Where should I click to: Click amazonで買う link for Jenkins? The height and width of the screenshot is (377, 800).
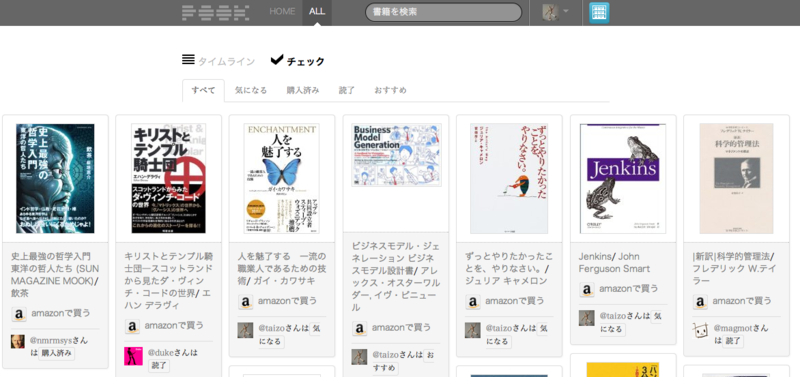point(628,289)
